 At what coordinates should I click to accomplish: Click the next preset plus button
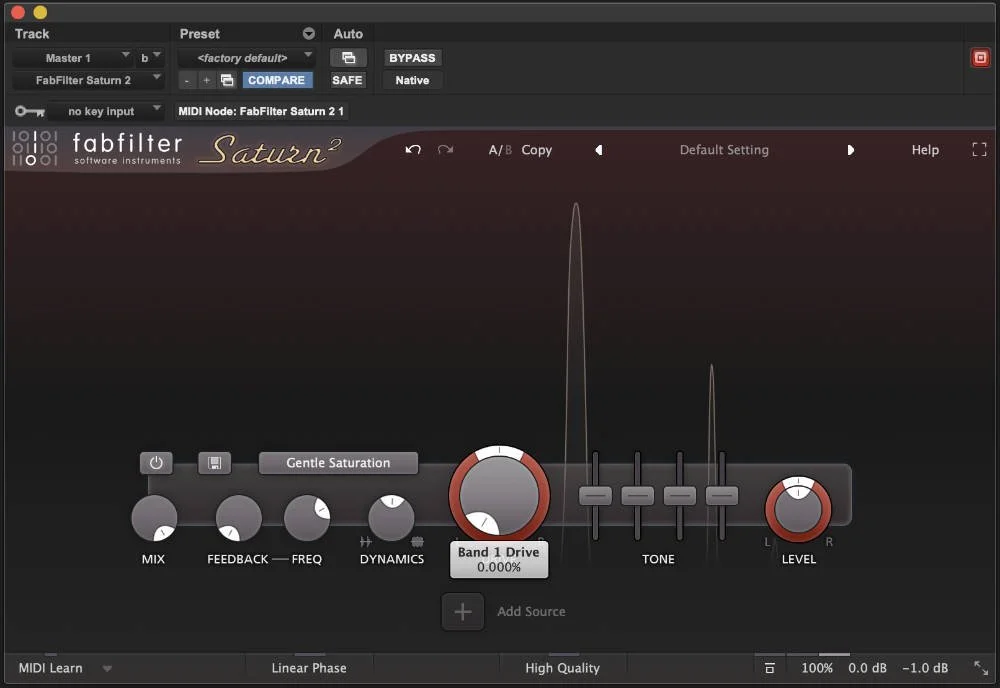[x=206, y=80]
